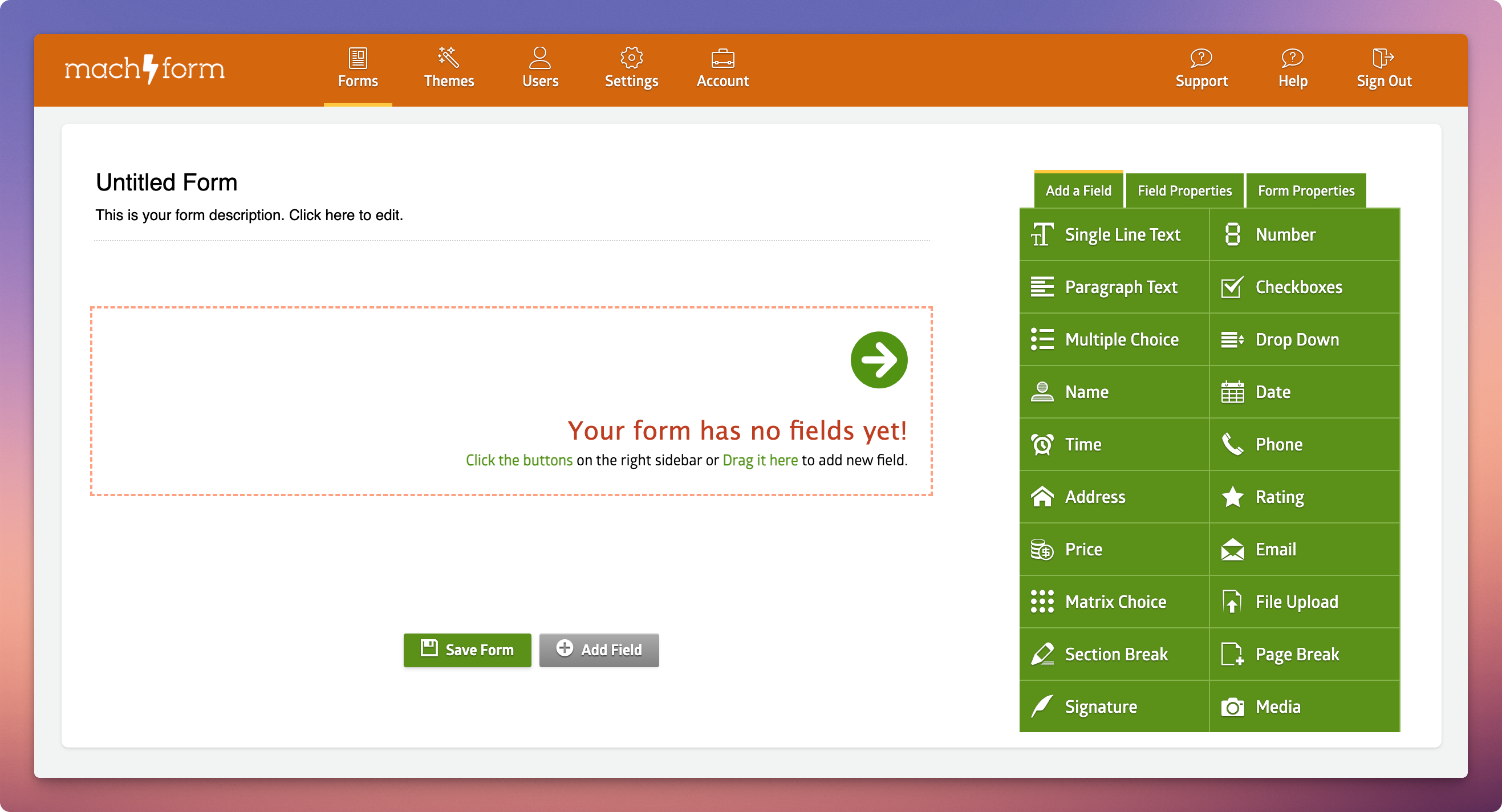Screen dimensions: 1502x812
Task: Add a File Upload field
Action: [1304, 602]
